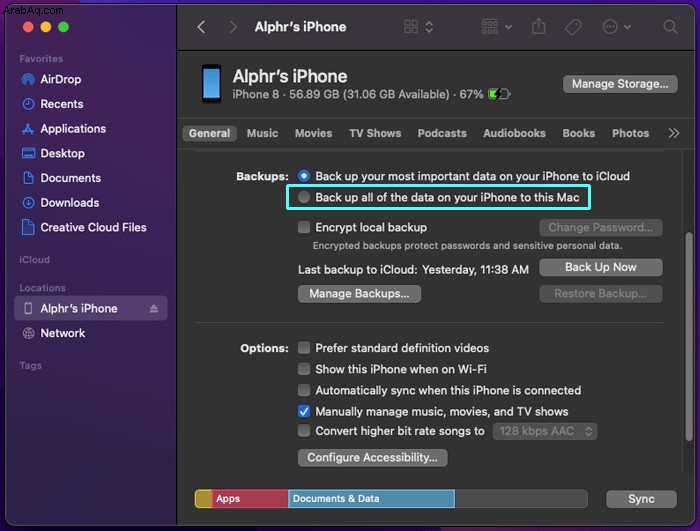Click the Share icon in toolbar
The image size is (700, 531).
click(539, 27)
